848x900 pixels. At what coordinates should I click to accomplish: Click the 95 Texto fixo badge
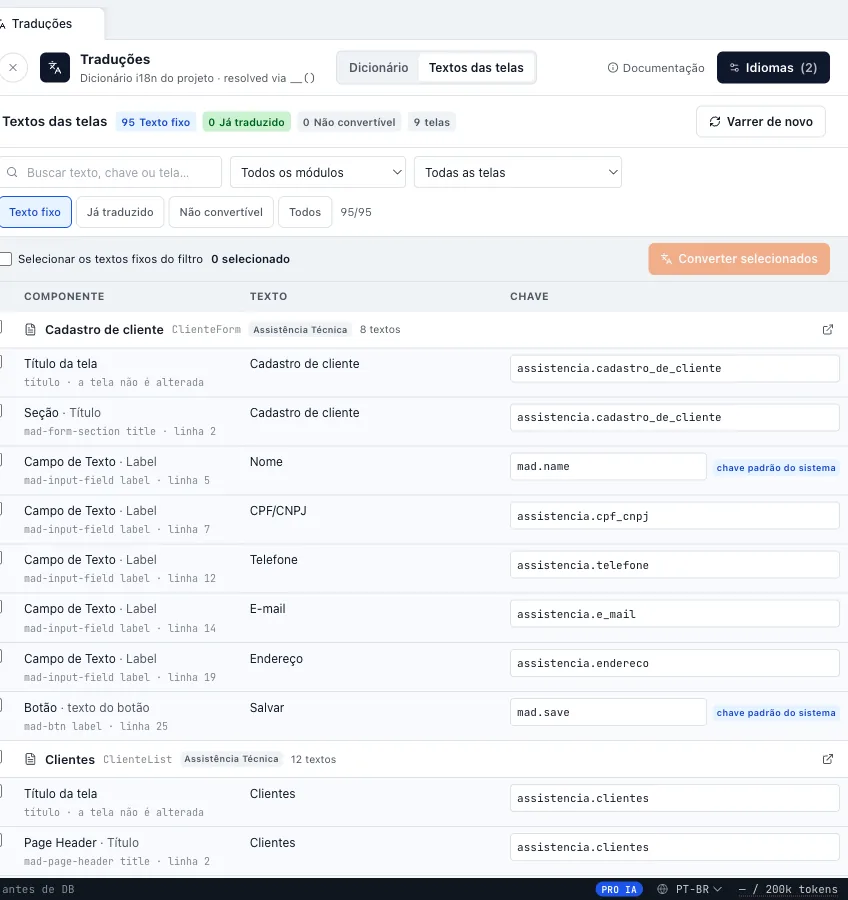pyautogui.click(x=156, y=122)
